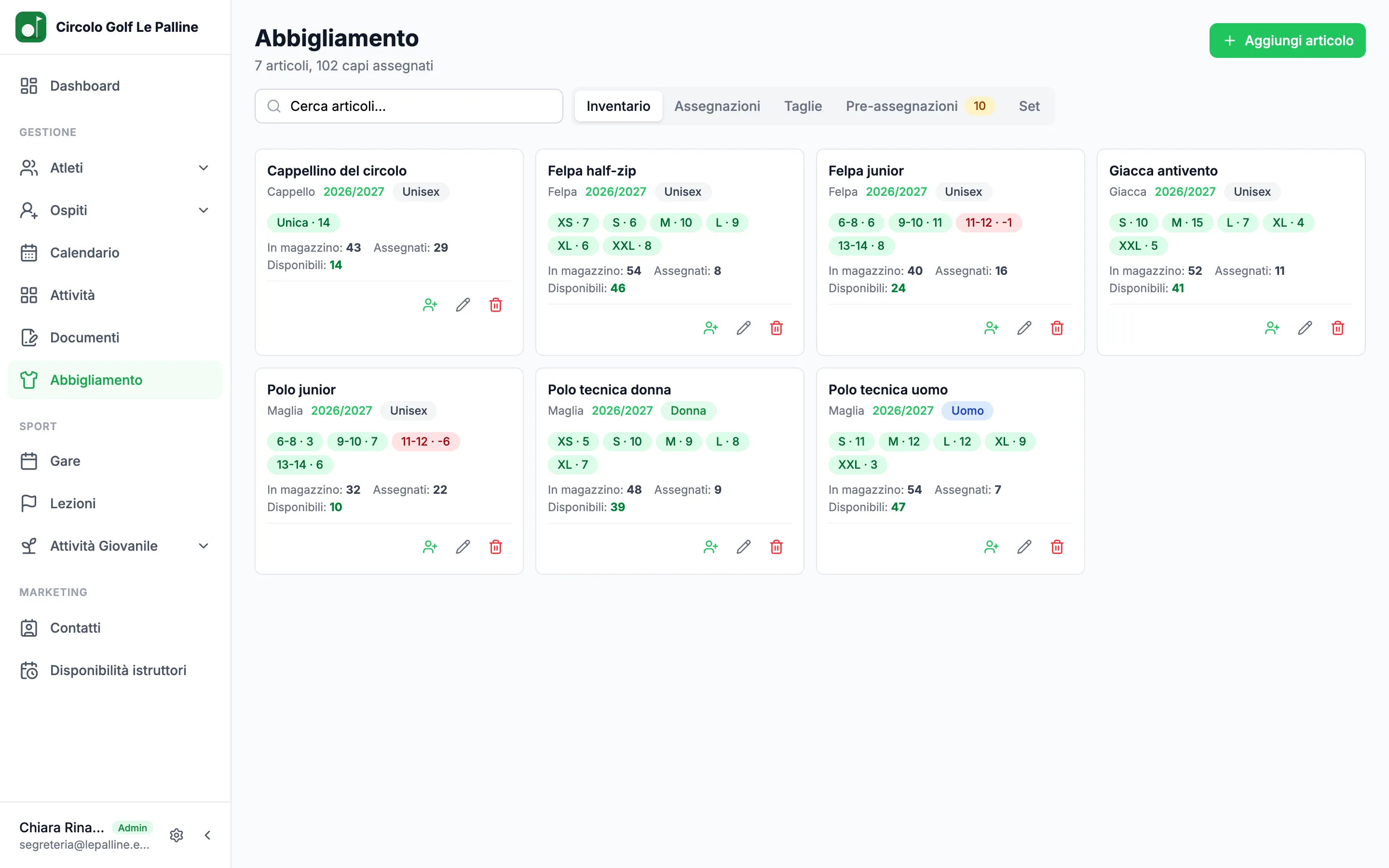Screen dimensions: 1389x868
Task: Click the red 11-12 · -6 size chip
Action: (425, 441)
